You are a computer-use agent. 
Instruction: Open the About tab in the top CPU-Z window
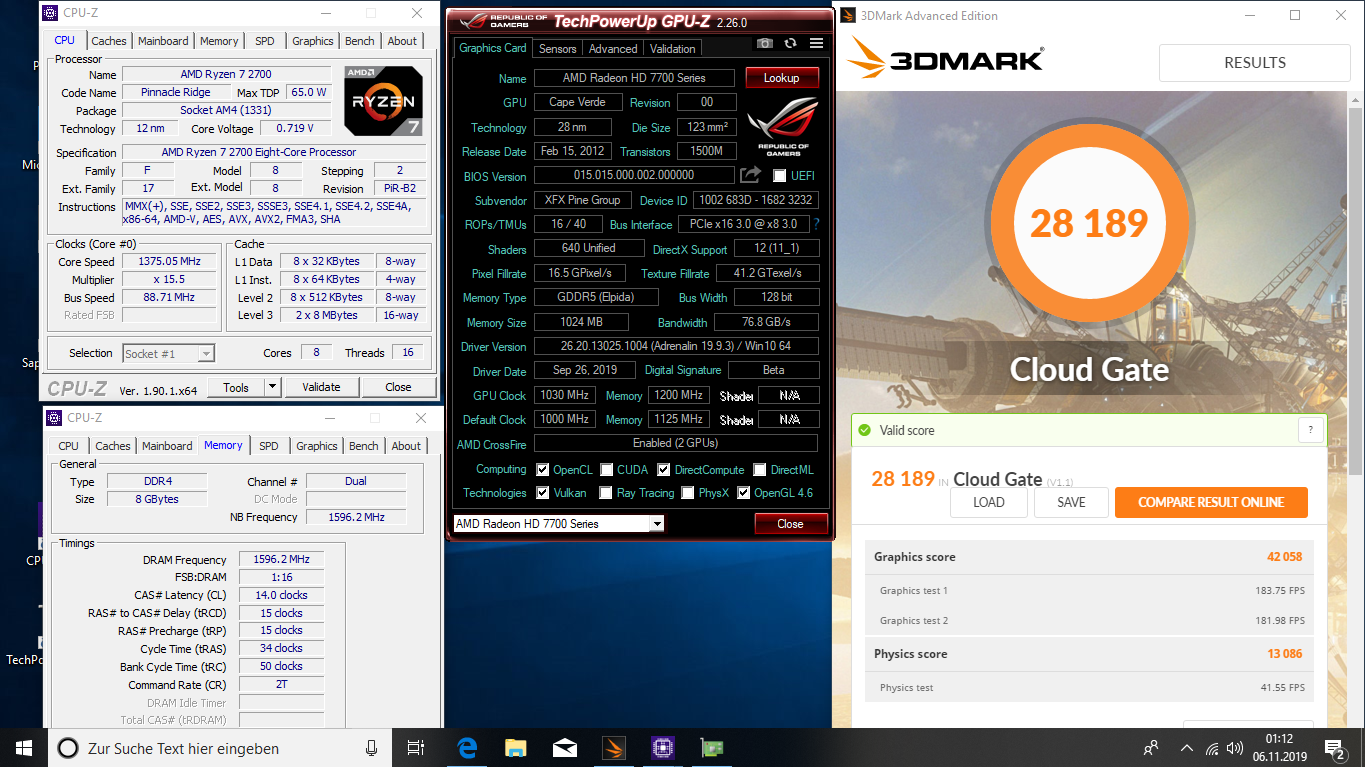[x=402, y=41]
